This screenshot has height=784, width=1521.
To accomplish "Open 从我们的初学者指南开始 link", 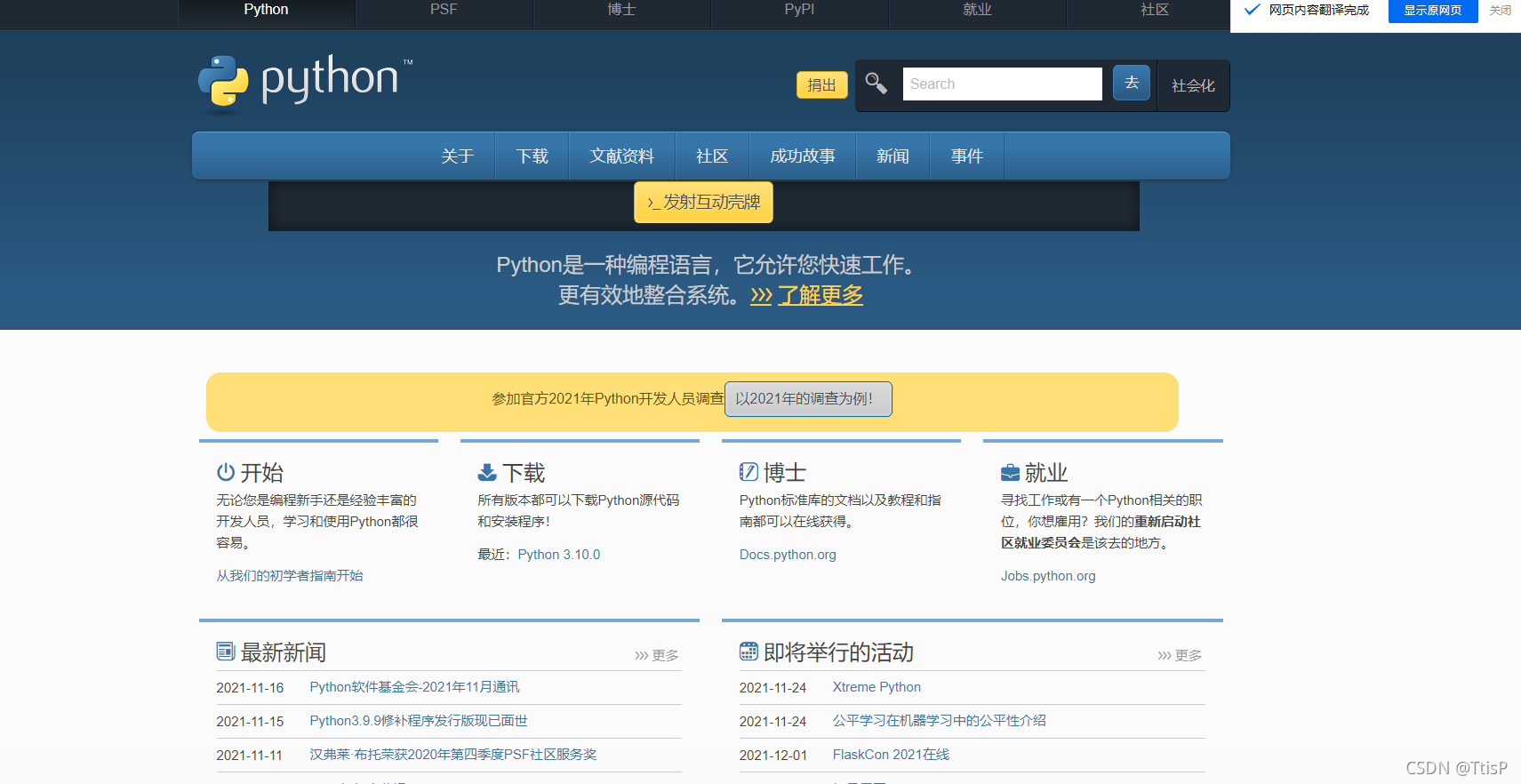I will [290, 576].
